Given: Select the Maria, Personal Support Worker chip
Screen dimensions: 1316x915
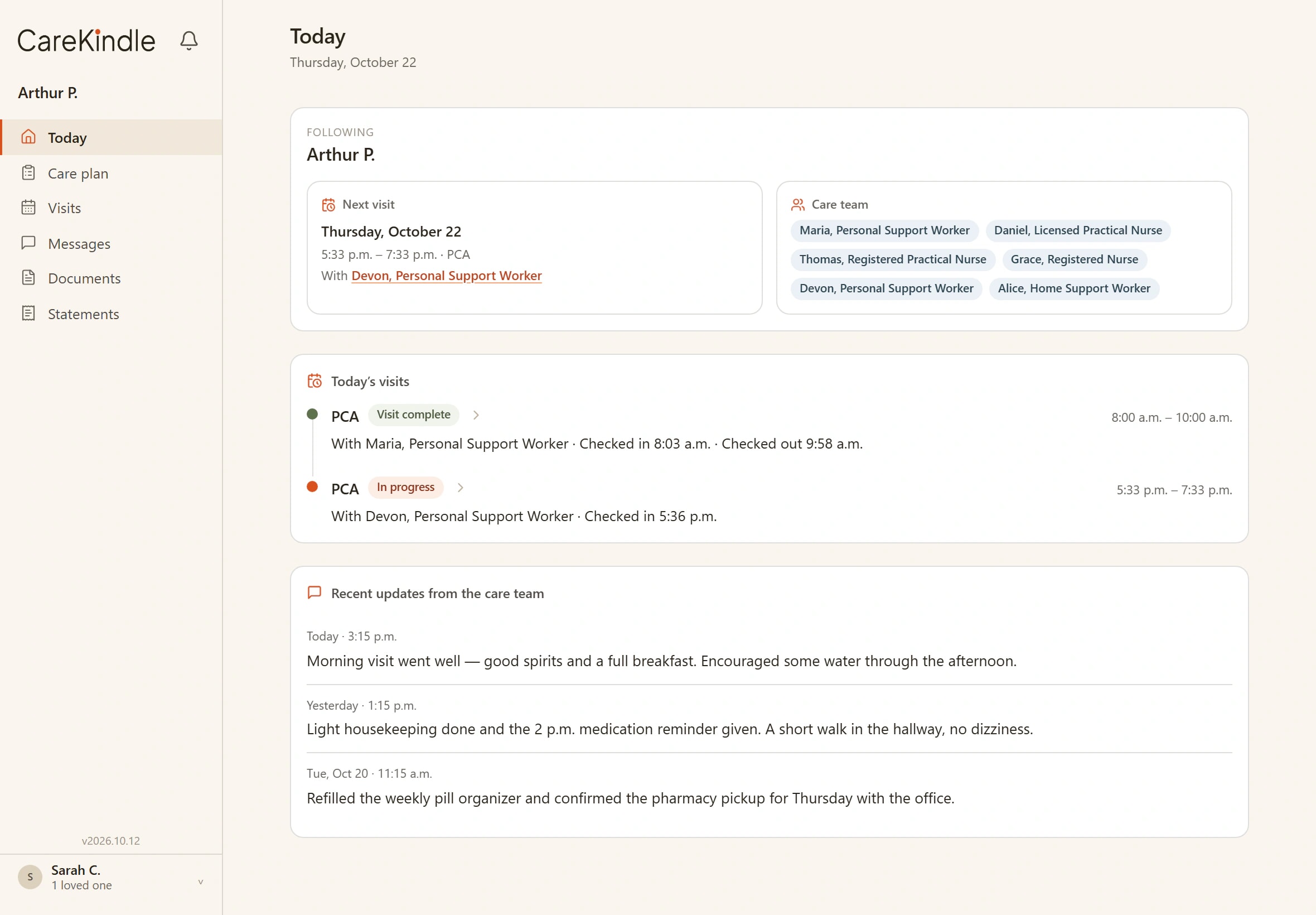Looking at the screenshot, I should click(x=884, y=230).
